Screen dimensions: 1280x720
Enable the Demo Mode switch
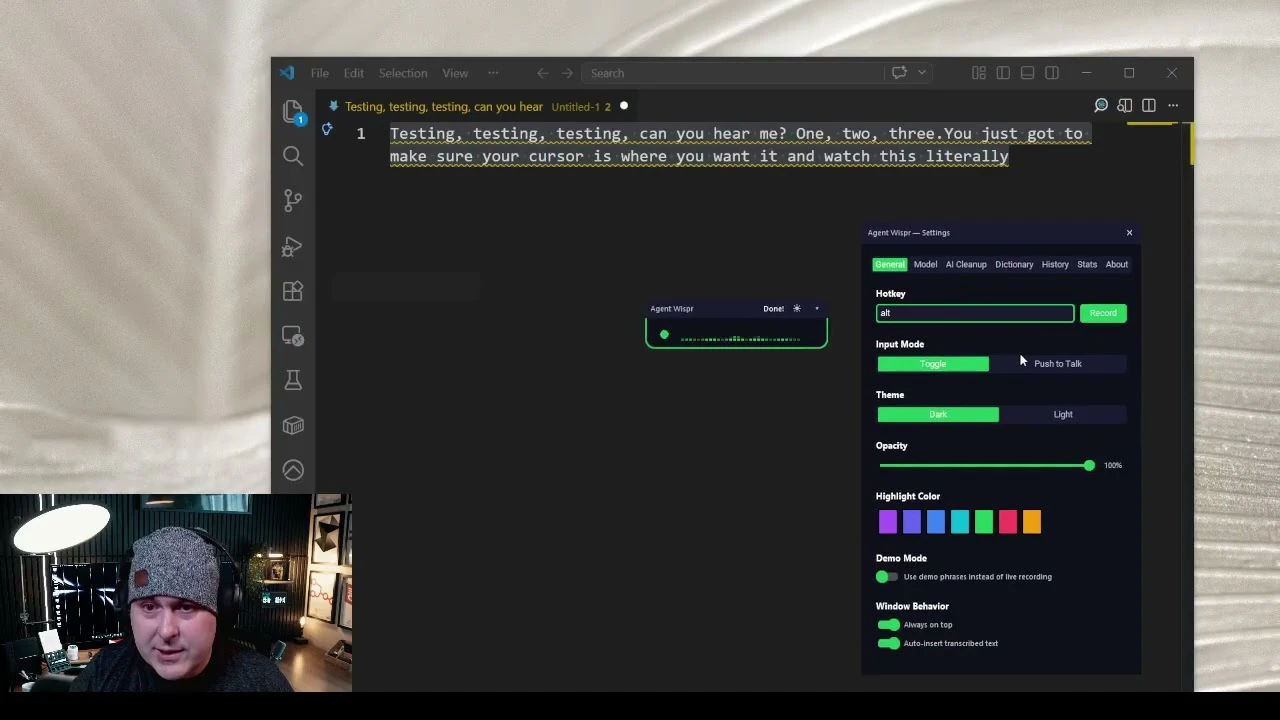tap(887, 577)
